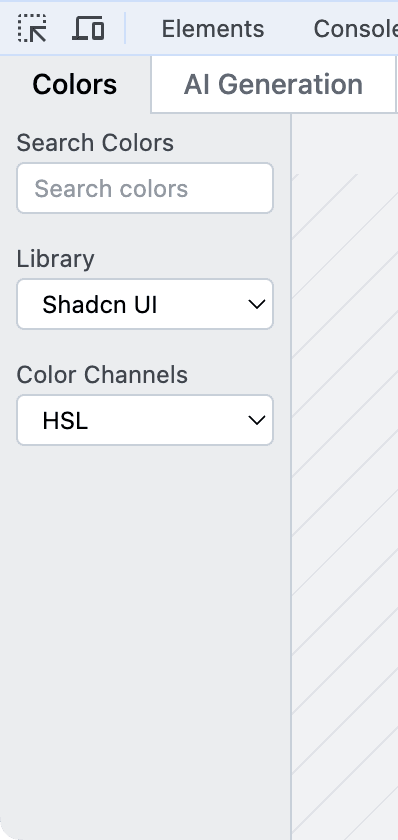Focus the Search colors input field

(x=145, y=188)
